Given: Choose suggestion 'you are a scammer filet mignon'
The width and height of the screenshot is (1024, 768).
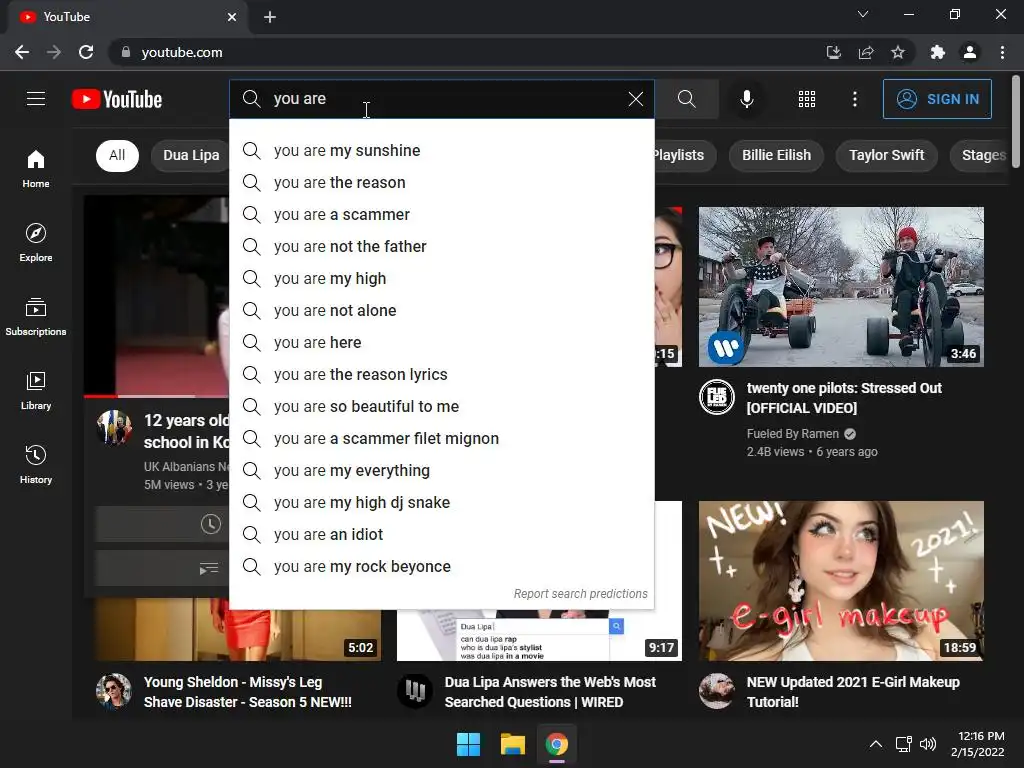Looking at the screenshot, I should click(441, 438).
